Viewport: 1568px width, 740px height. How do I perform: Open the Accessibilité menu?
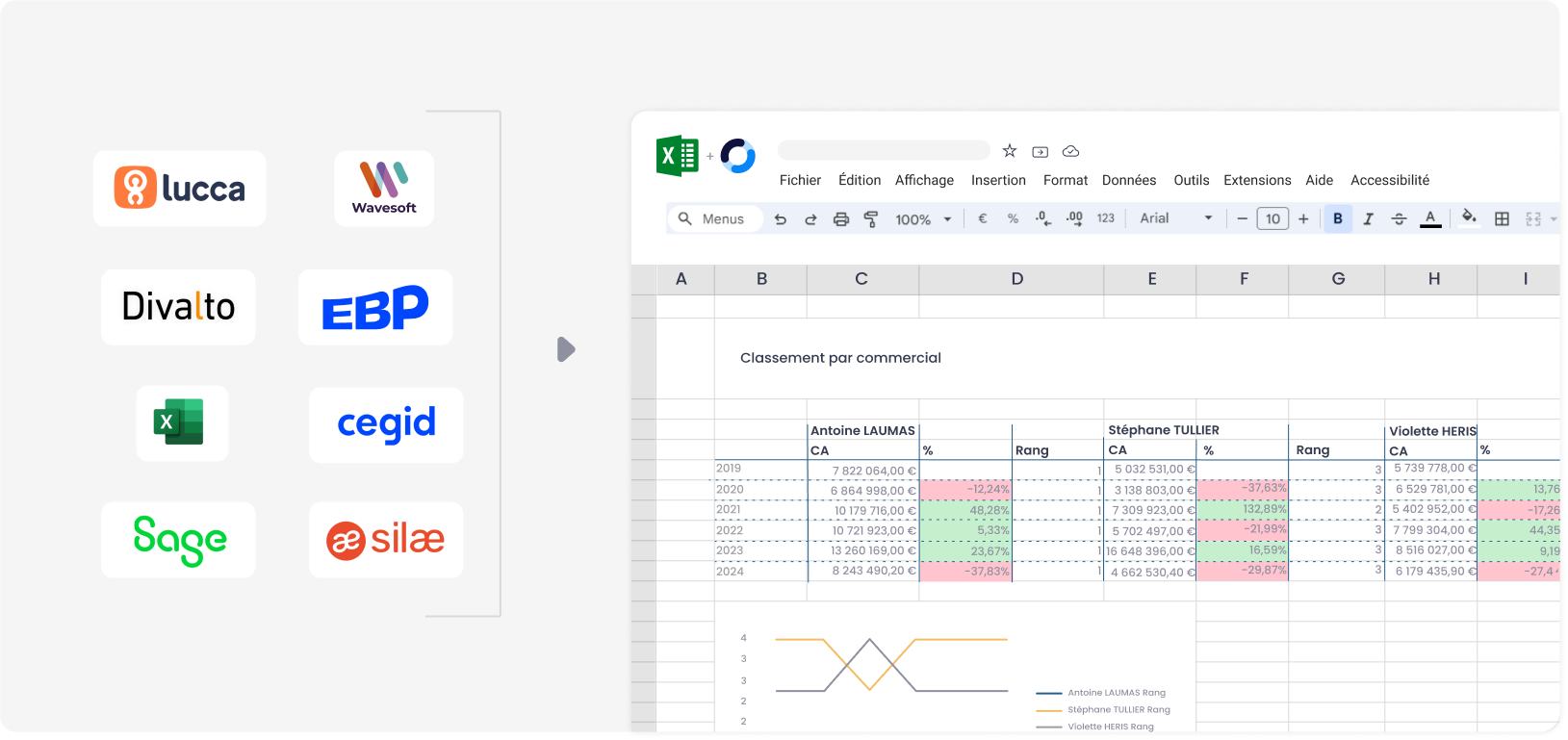1390,180
